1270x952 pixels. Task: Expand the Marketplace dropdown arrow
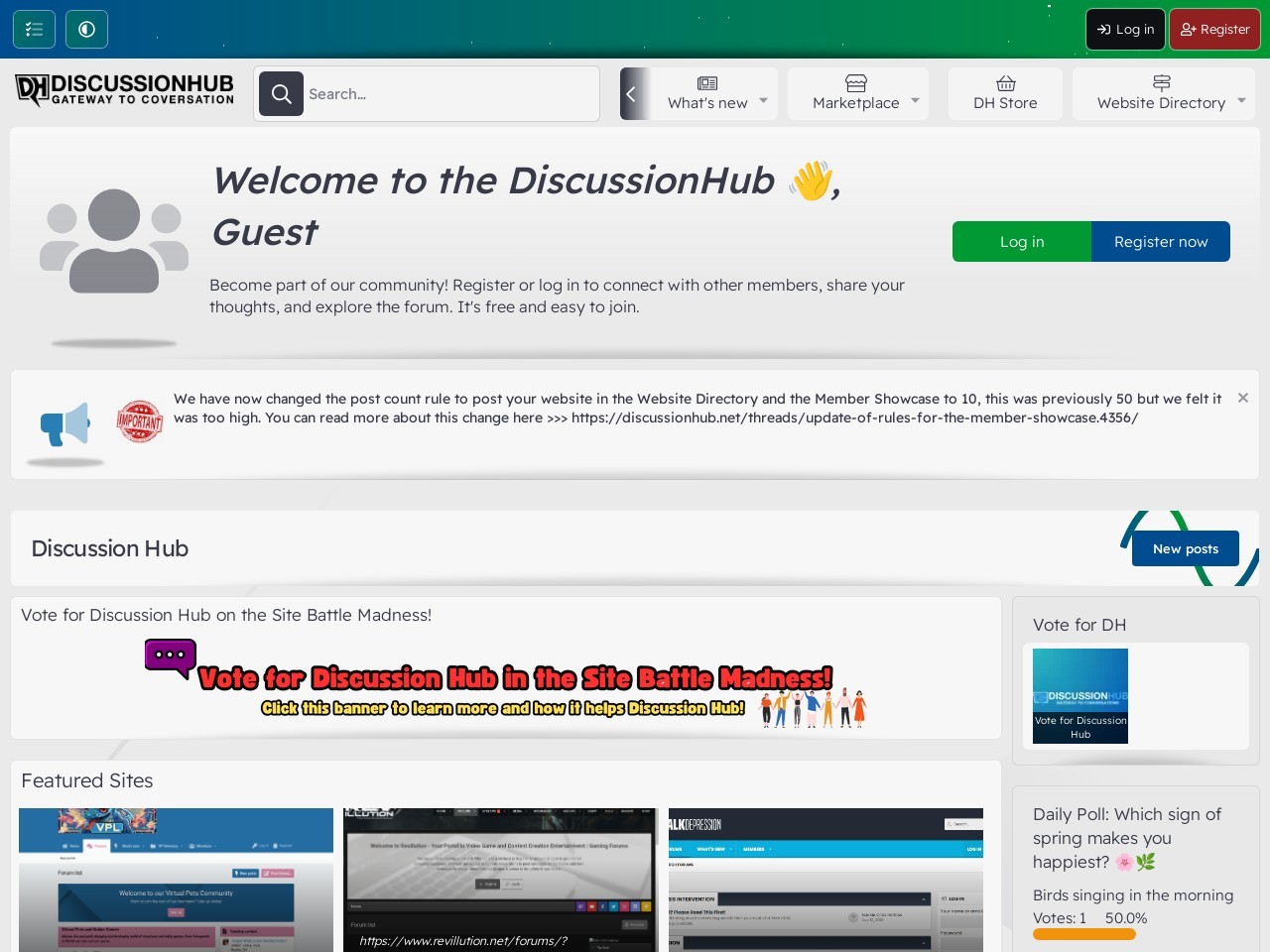(915, 100)
